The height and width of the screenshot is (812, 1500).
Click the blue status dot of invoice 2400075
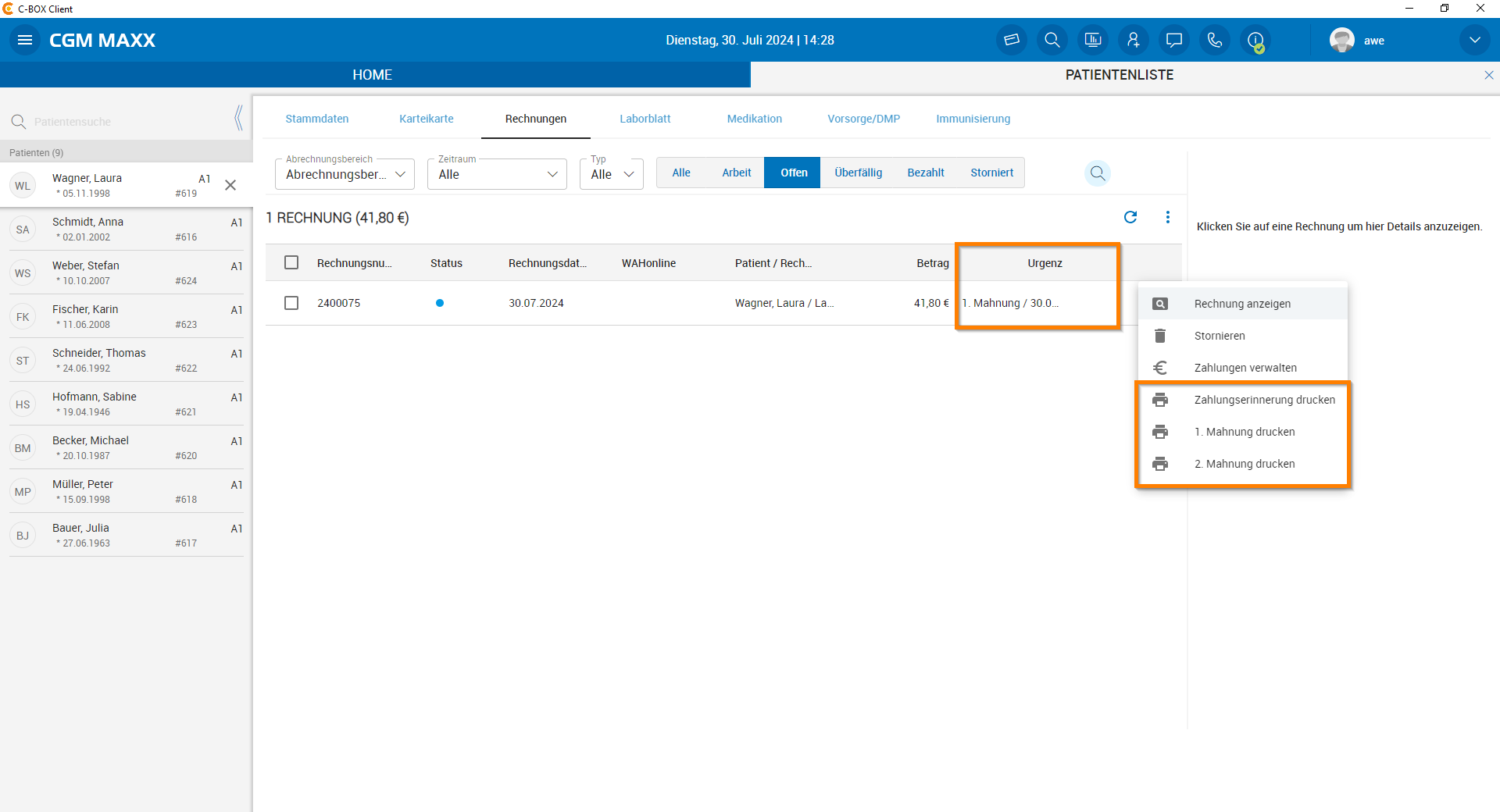[x=440, y=303]
